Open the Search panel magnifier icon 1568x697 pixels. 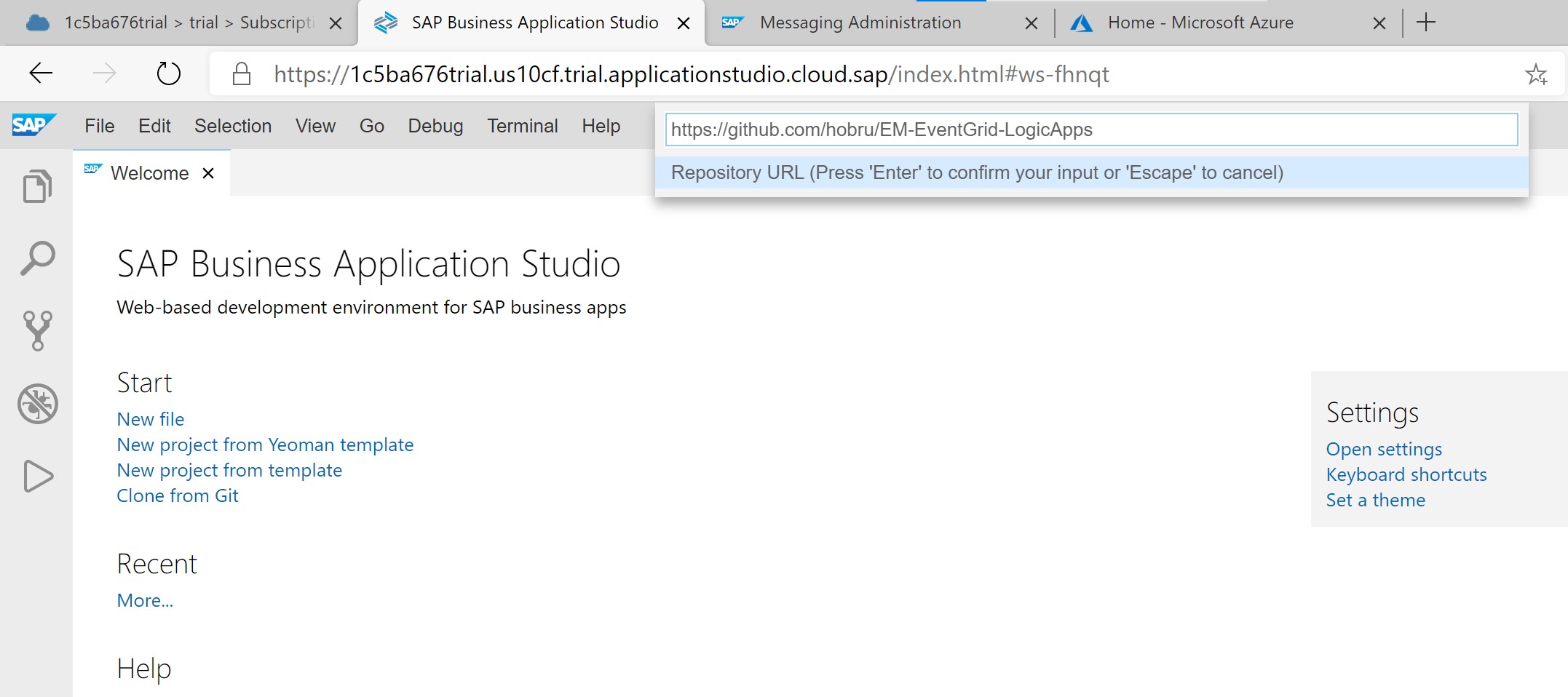(x=37, y=258)
